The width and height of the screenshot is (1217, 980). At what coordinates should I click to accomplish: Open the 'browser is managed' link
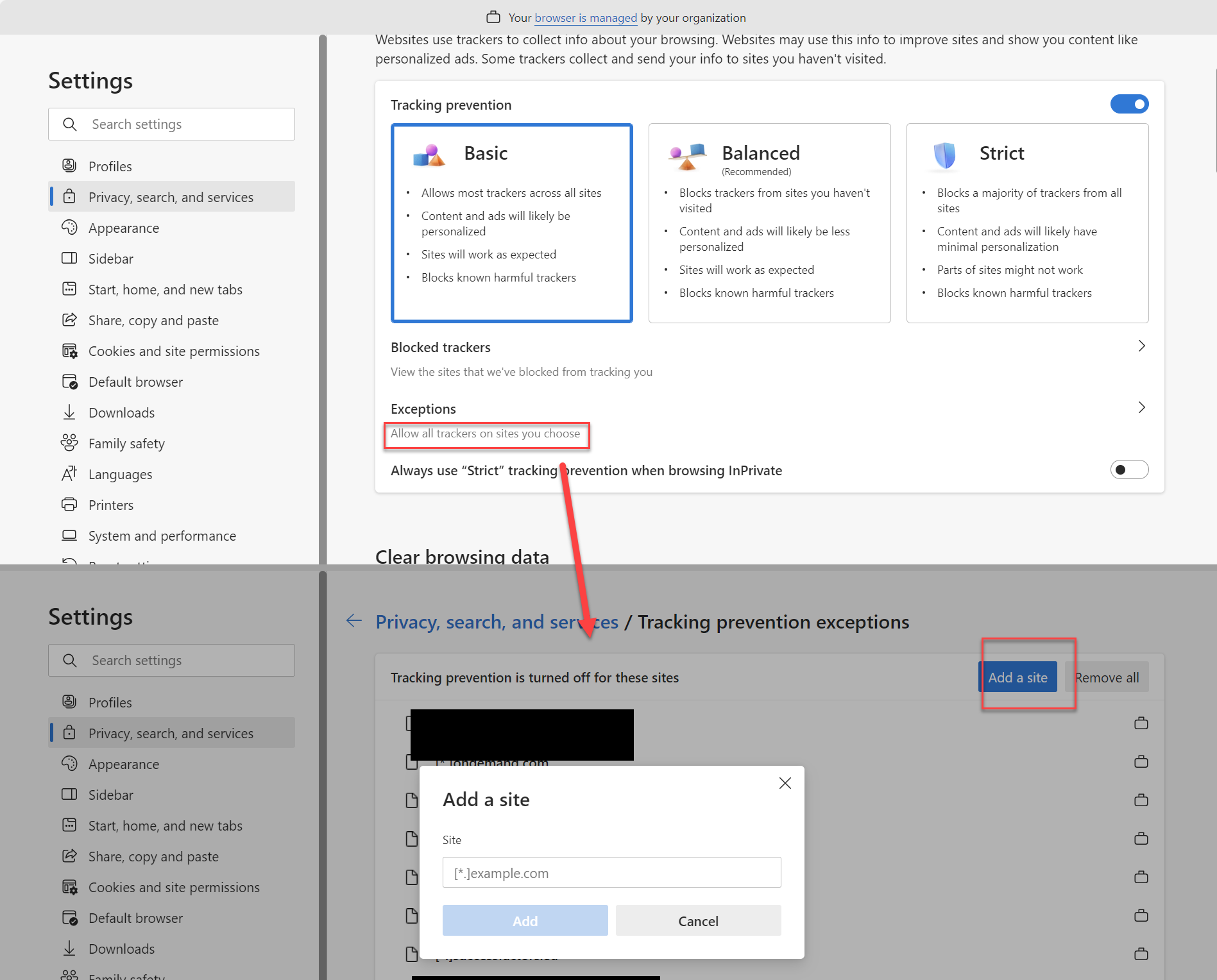click(586, 17)
